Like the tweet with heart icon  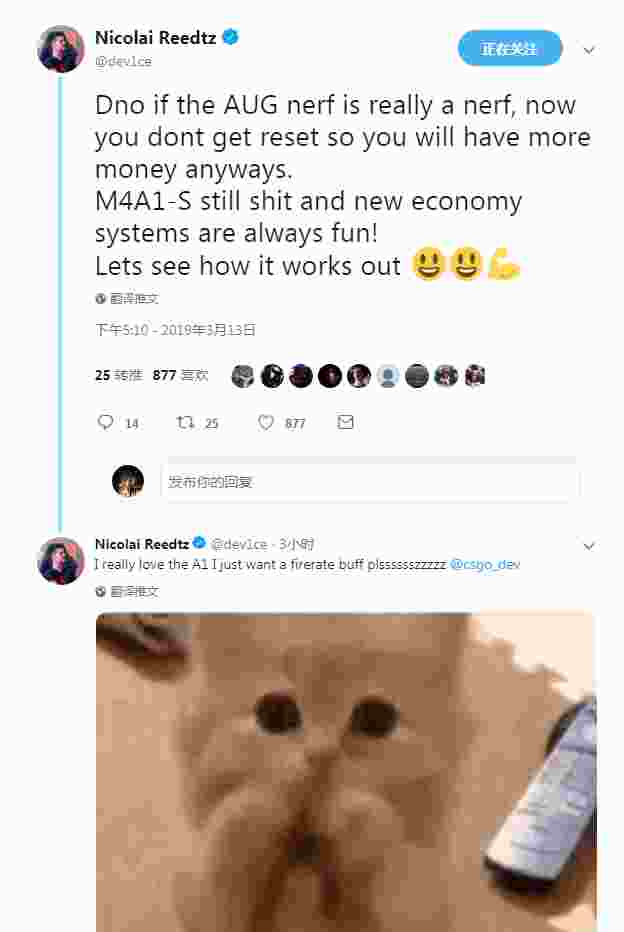[x=266, y=422]
